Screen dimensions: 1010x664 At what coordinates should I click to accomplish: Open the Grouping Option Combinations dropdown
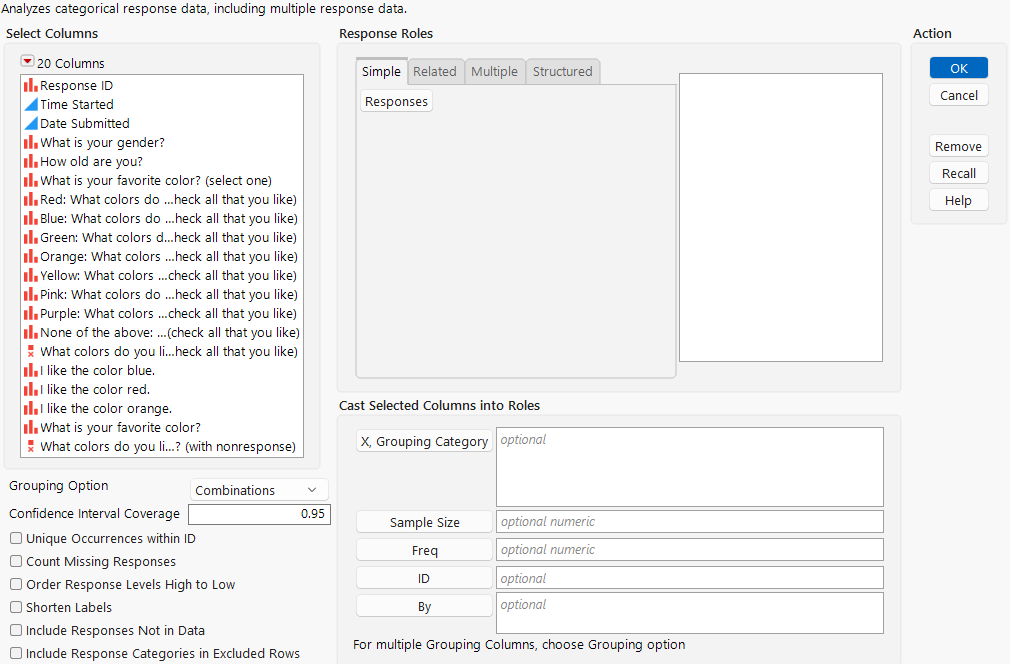coord(258,489)
